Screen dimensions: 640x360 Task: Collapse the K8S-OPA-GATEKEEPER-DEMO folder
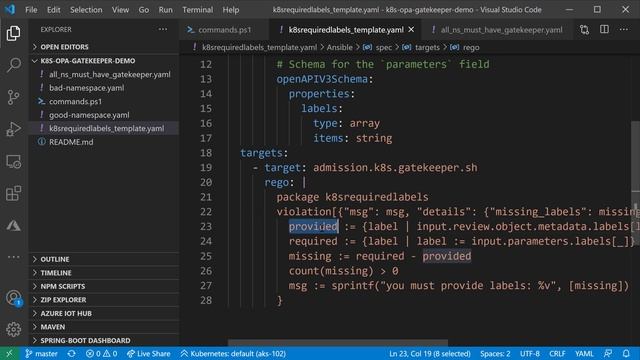pos(104,61)
